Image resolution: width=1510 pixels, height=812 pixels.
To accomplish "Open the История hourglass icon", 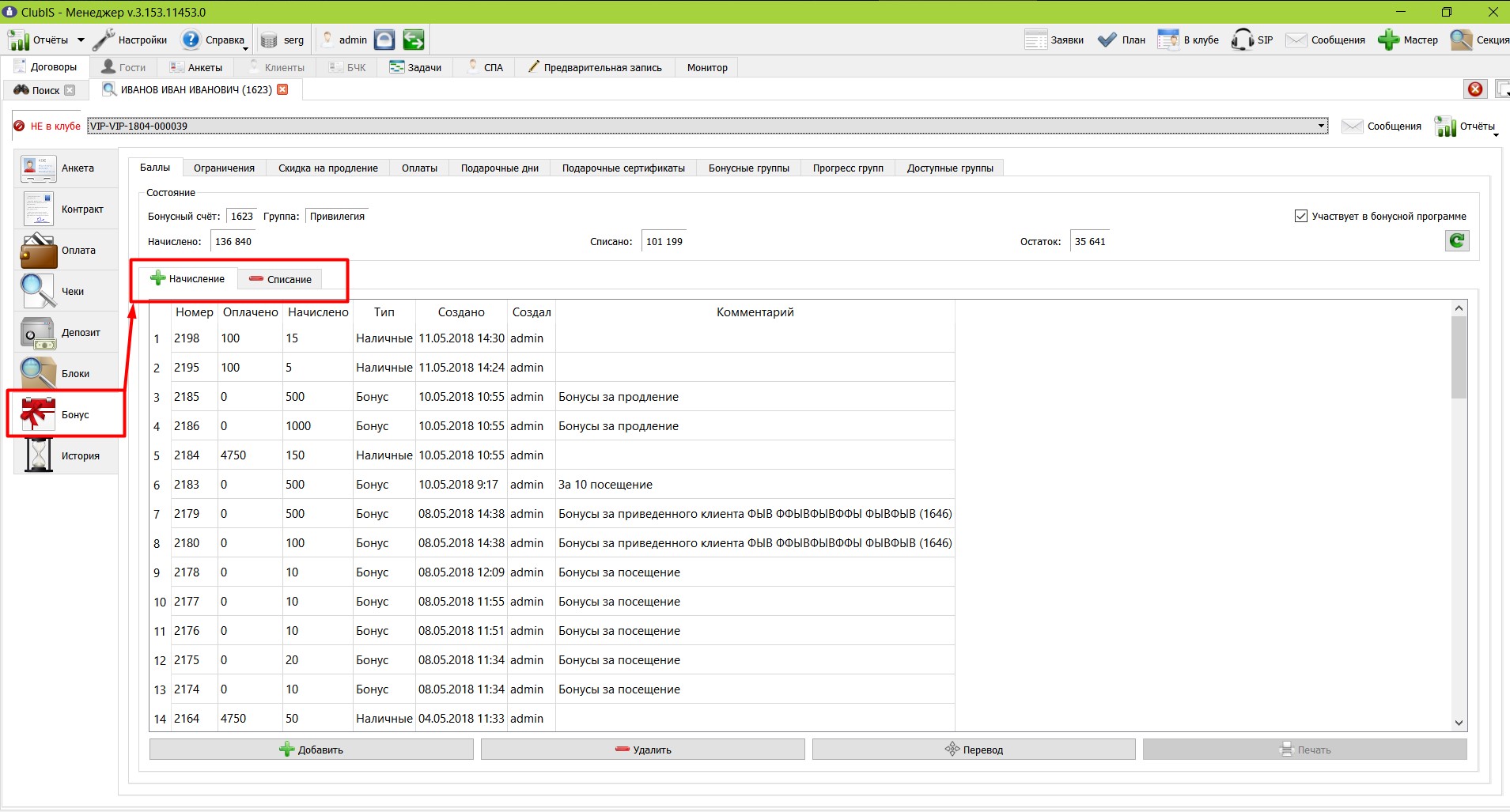I will [x=37, y=456].
